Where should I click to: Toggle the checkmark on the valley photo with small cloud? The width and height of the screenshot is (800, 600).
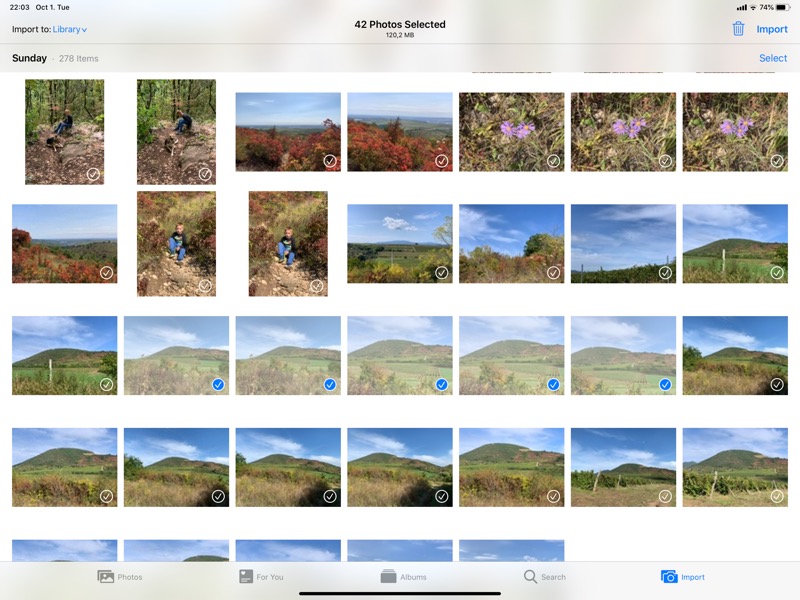coord(442,273)
